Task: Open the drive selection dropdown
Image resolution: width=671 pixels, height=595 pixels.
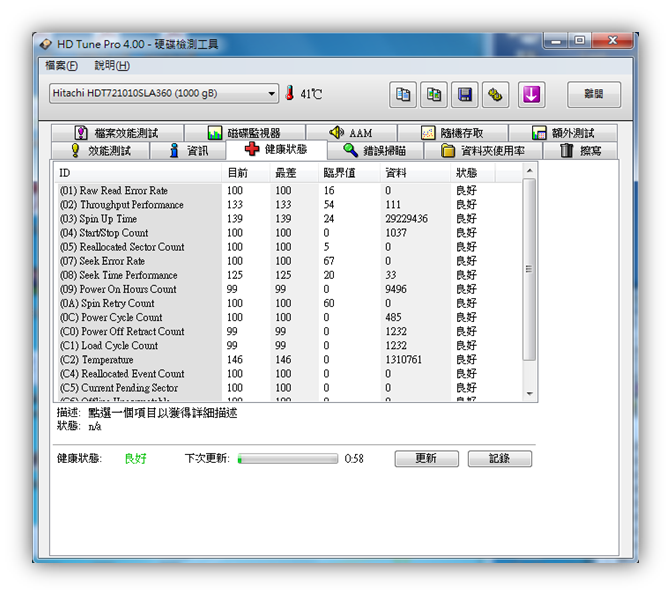Action: click(x=164, y=94)
